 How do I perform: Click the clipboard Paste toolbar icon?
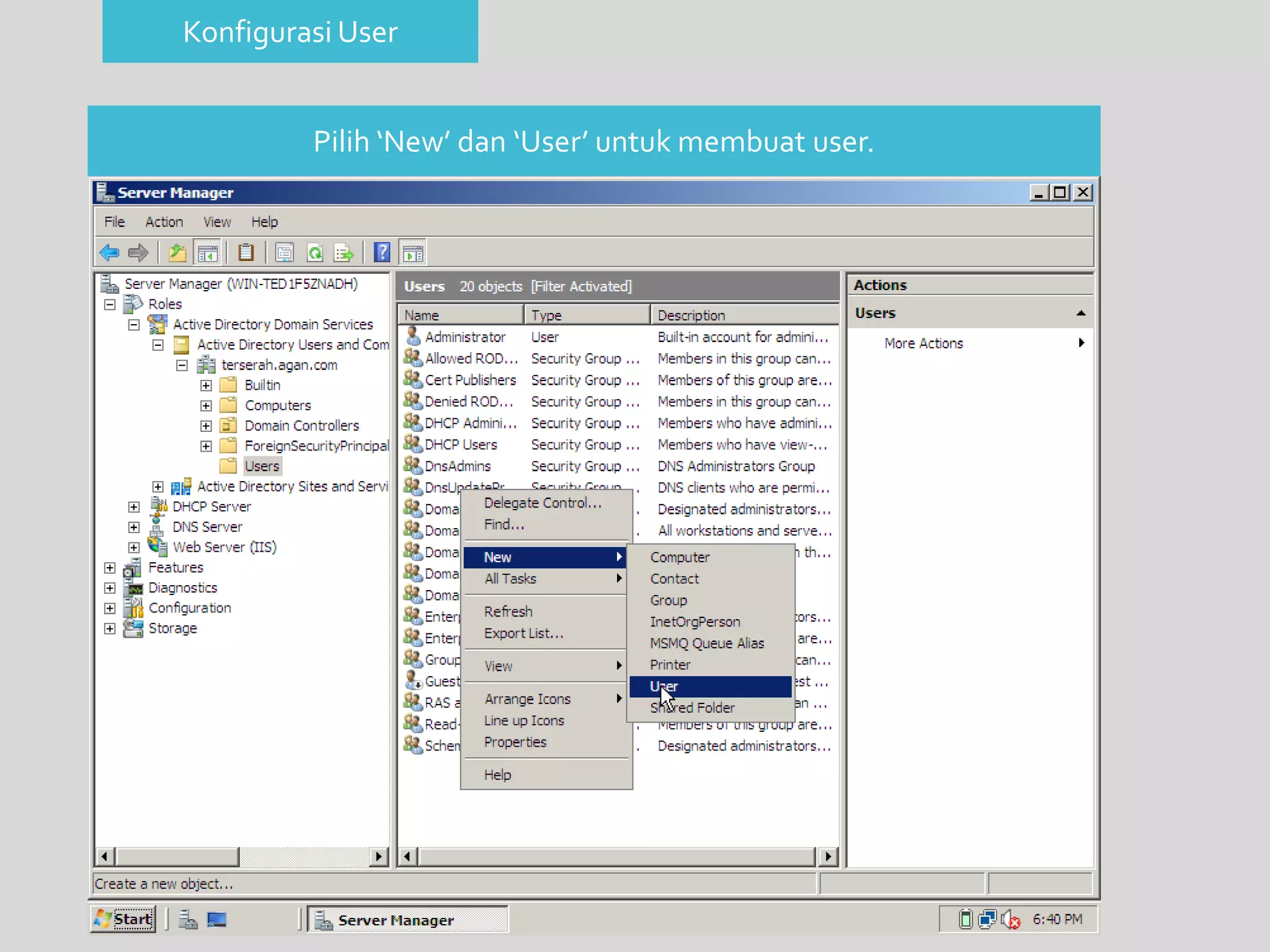[x=246, y=253]
